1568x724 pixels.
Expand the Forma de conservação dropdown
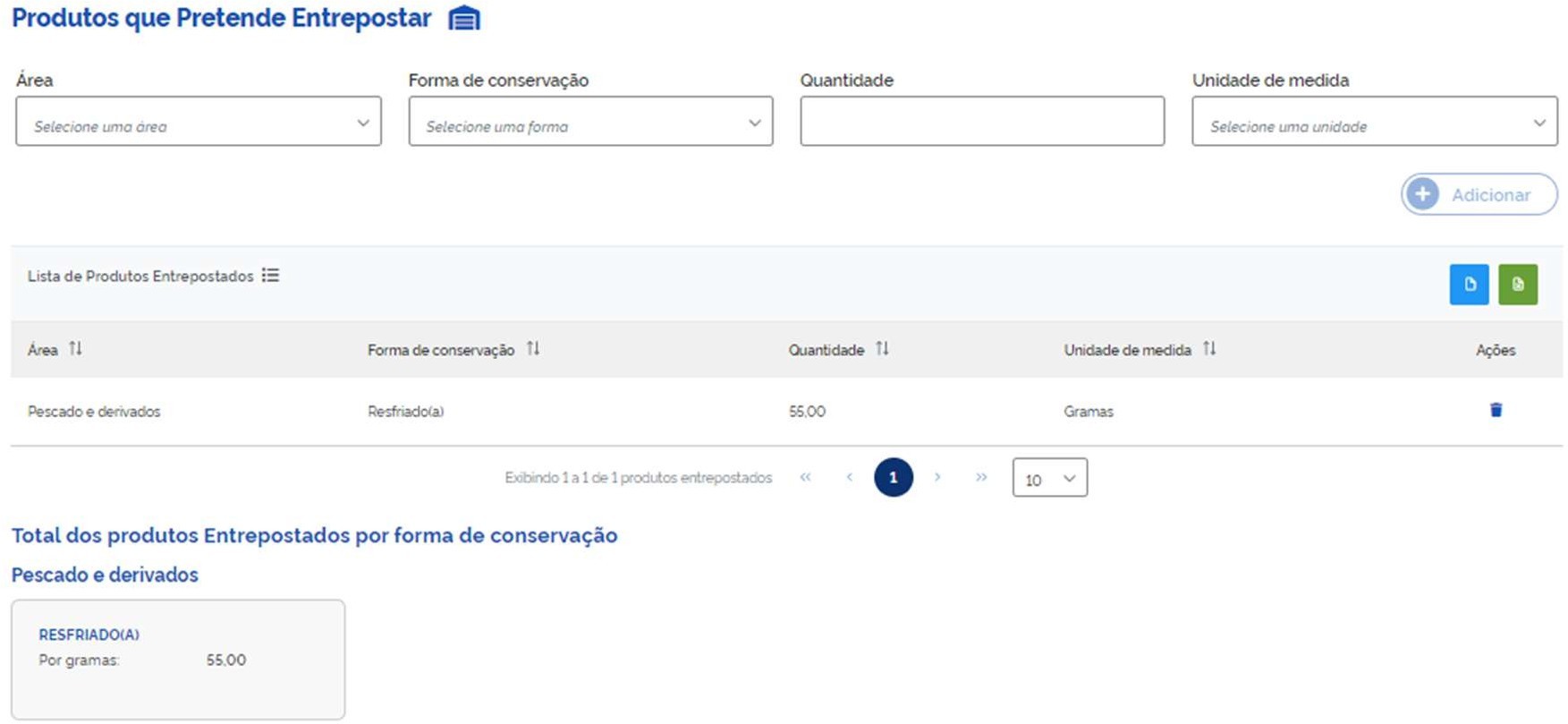pyautogui.click(x=590, y=122)
